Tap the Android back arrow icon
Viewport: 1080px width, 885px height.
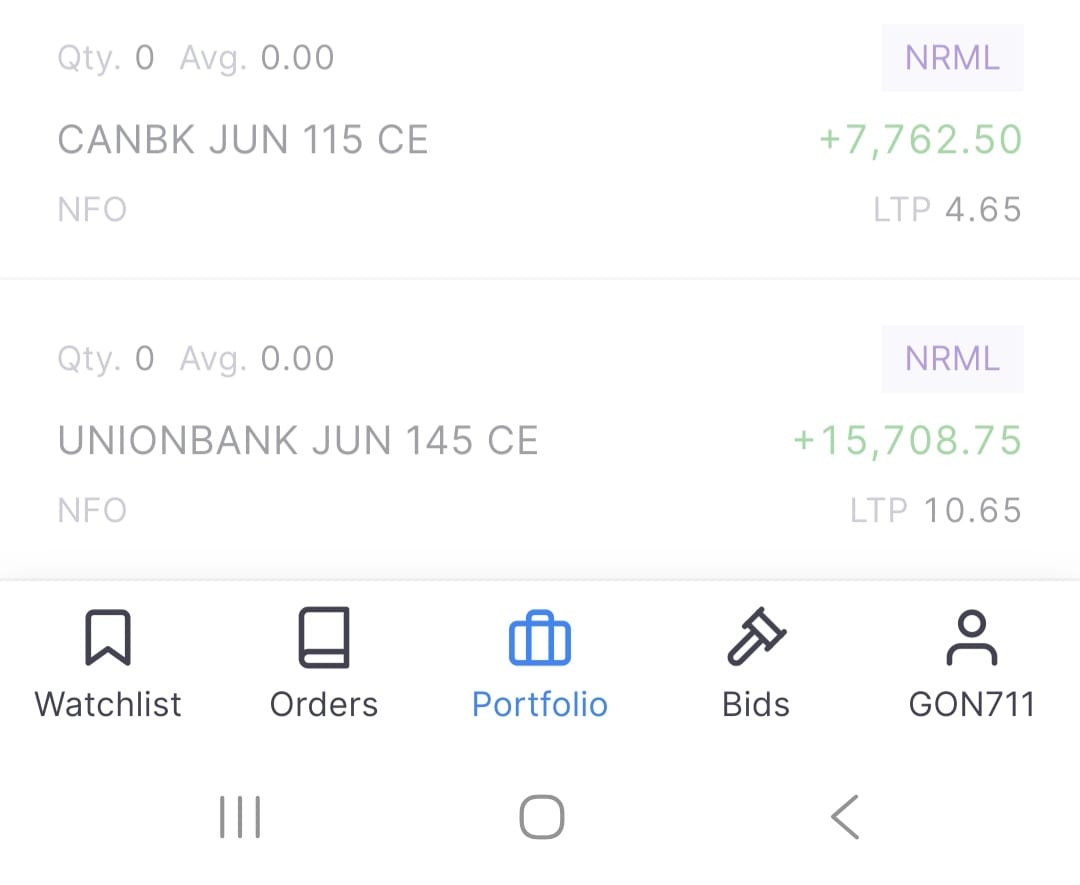click(845, 817)
